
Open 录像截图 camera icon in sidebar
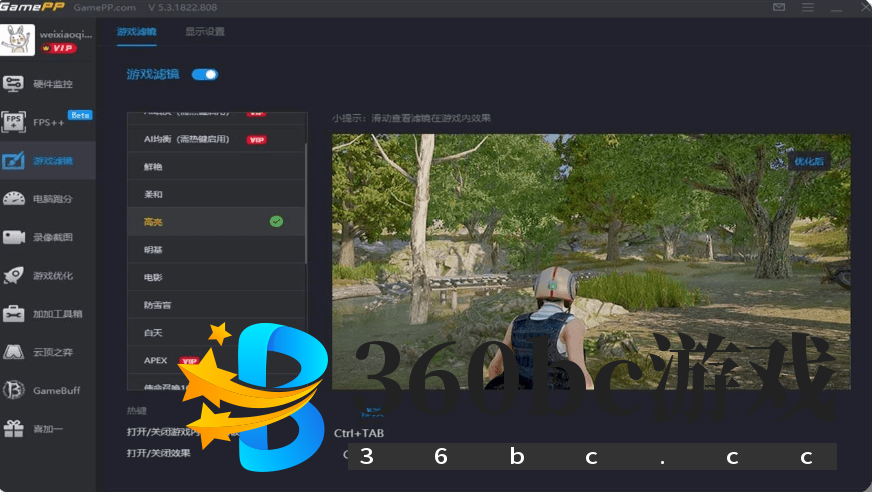[14, 237]
